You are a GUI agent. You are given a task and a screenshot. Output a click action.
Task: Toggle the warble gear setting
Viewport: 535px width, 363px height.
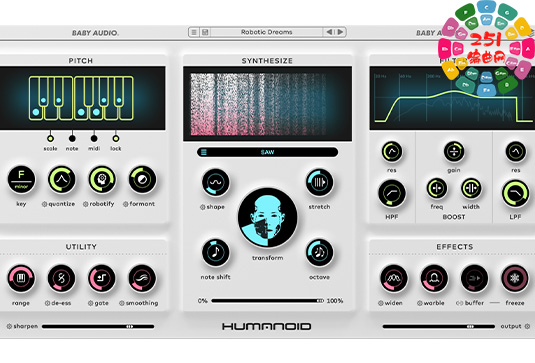[420, 303]
